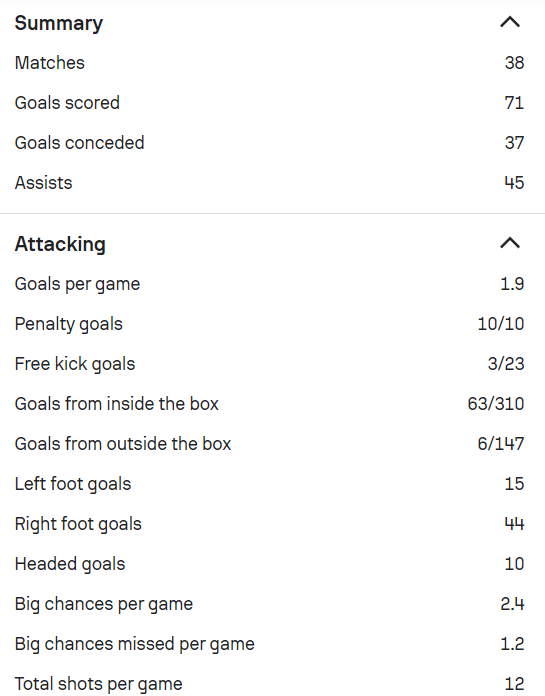Click the 63/310 inside box value
The height and width of the screenshot is (696, 545).
click(496, 403)
